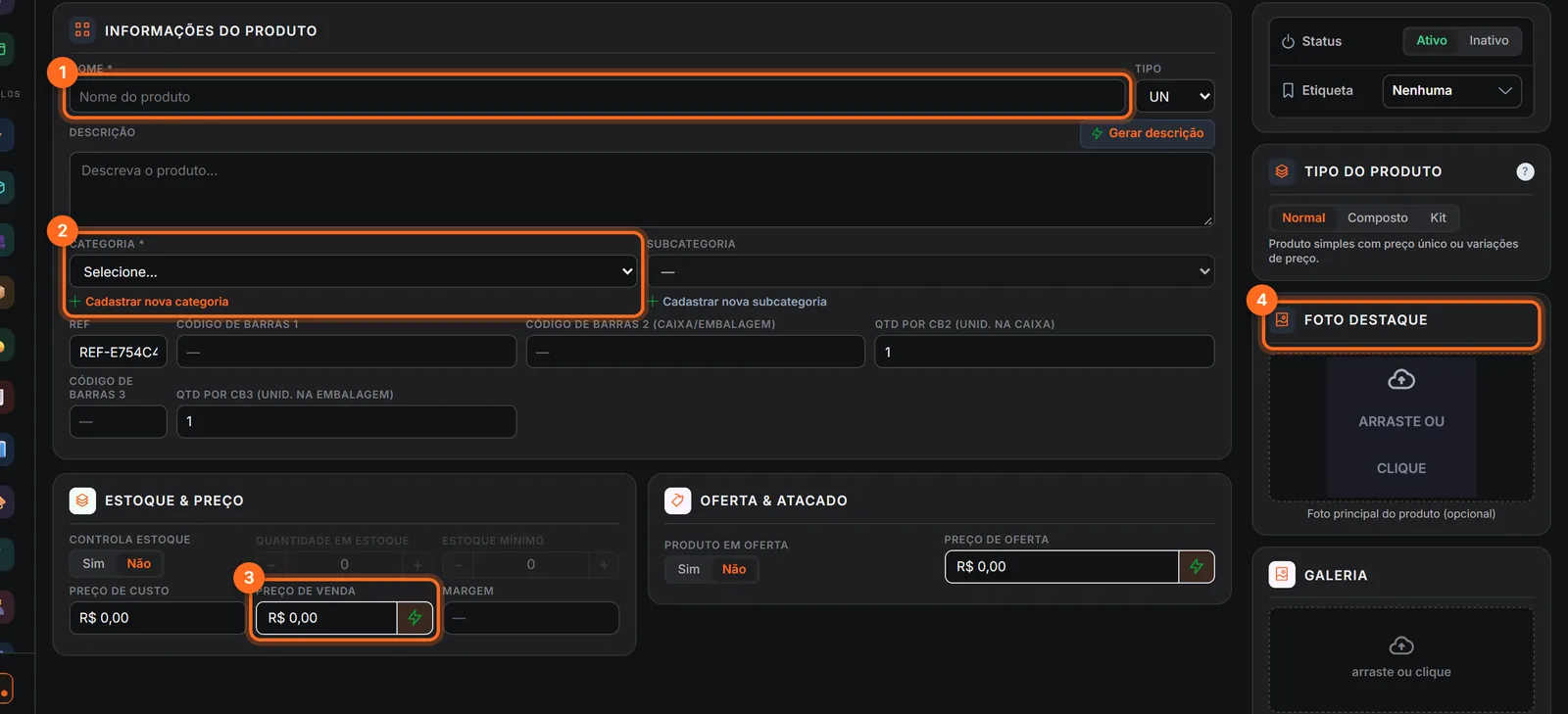Click the Gerar descrição button

1148,133
